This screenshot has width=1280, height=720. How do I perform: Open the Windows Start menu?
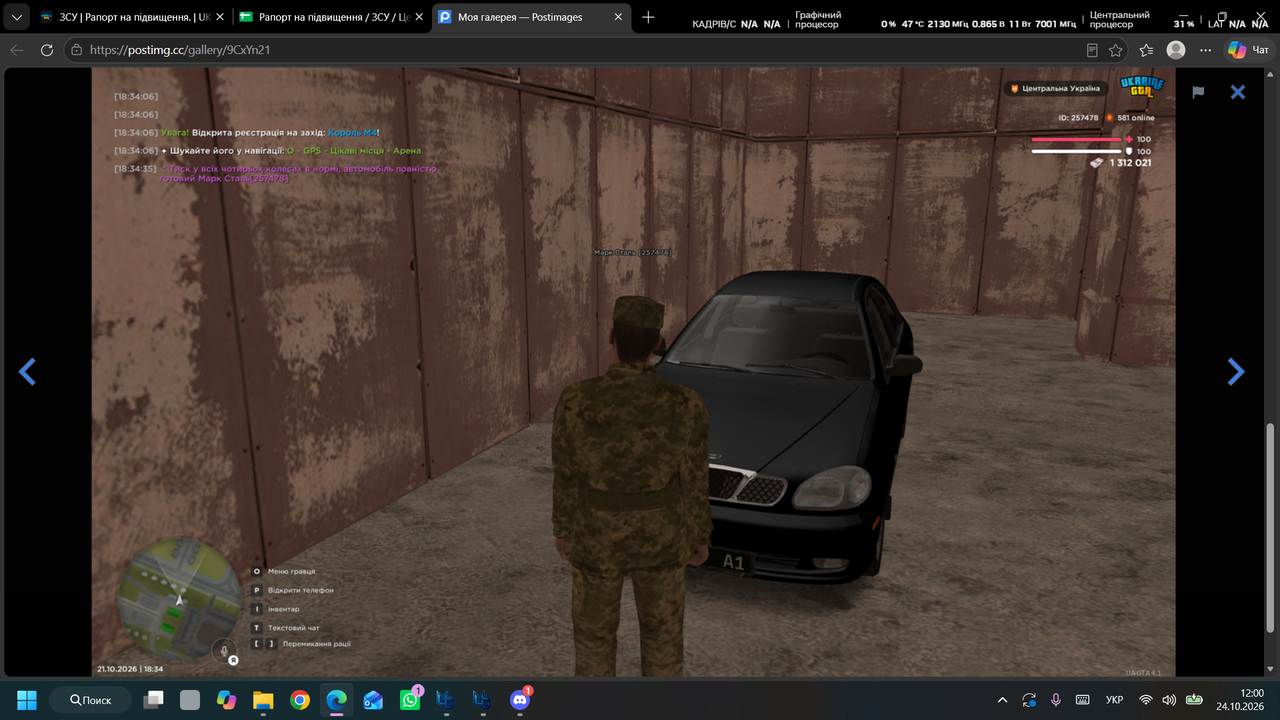pyautogui.click(x=27, y=700)
